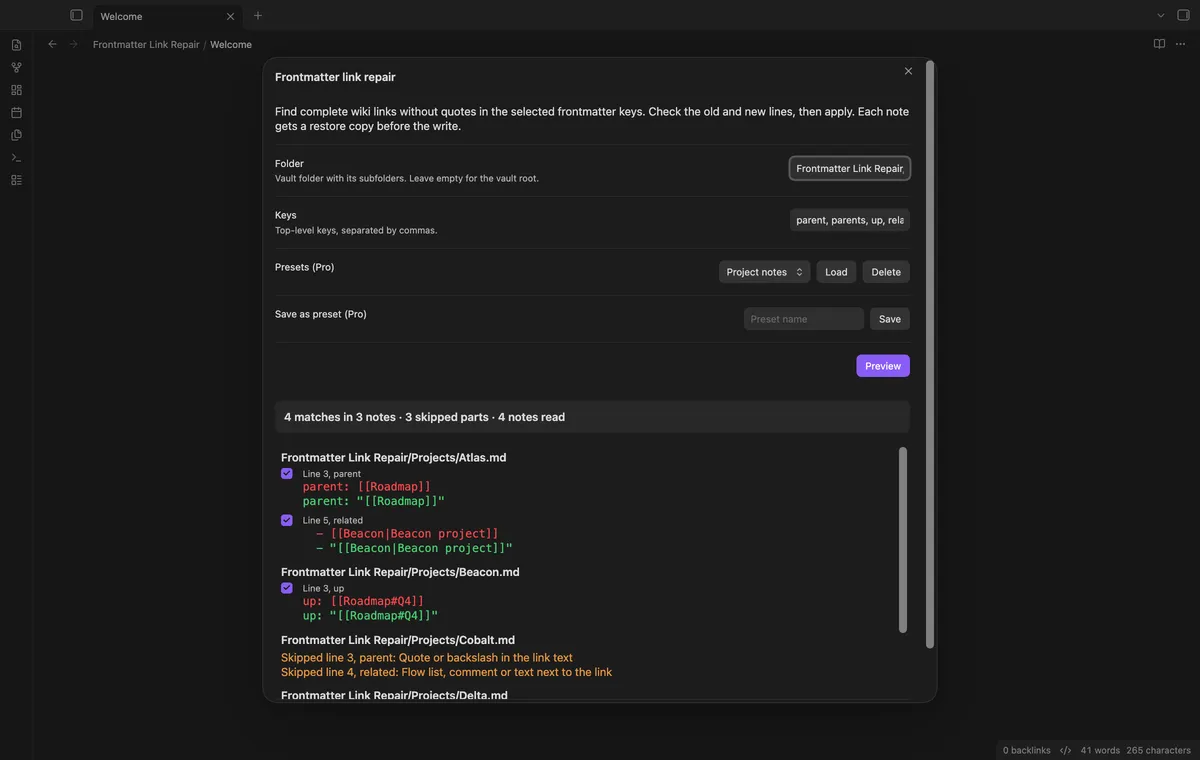Click the Folder input field
Image resolution: width=1200 pixels, height=760 pixels.
point(850,168)
